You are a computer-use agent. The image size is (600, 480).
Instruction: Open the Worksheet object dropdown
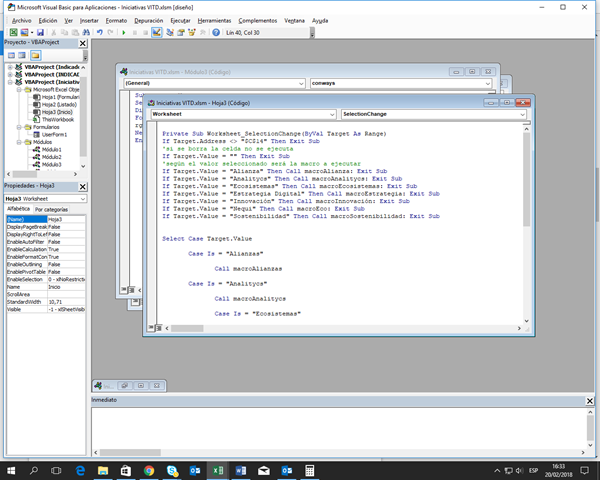pos(331,115)
